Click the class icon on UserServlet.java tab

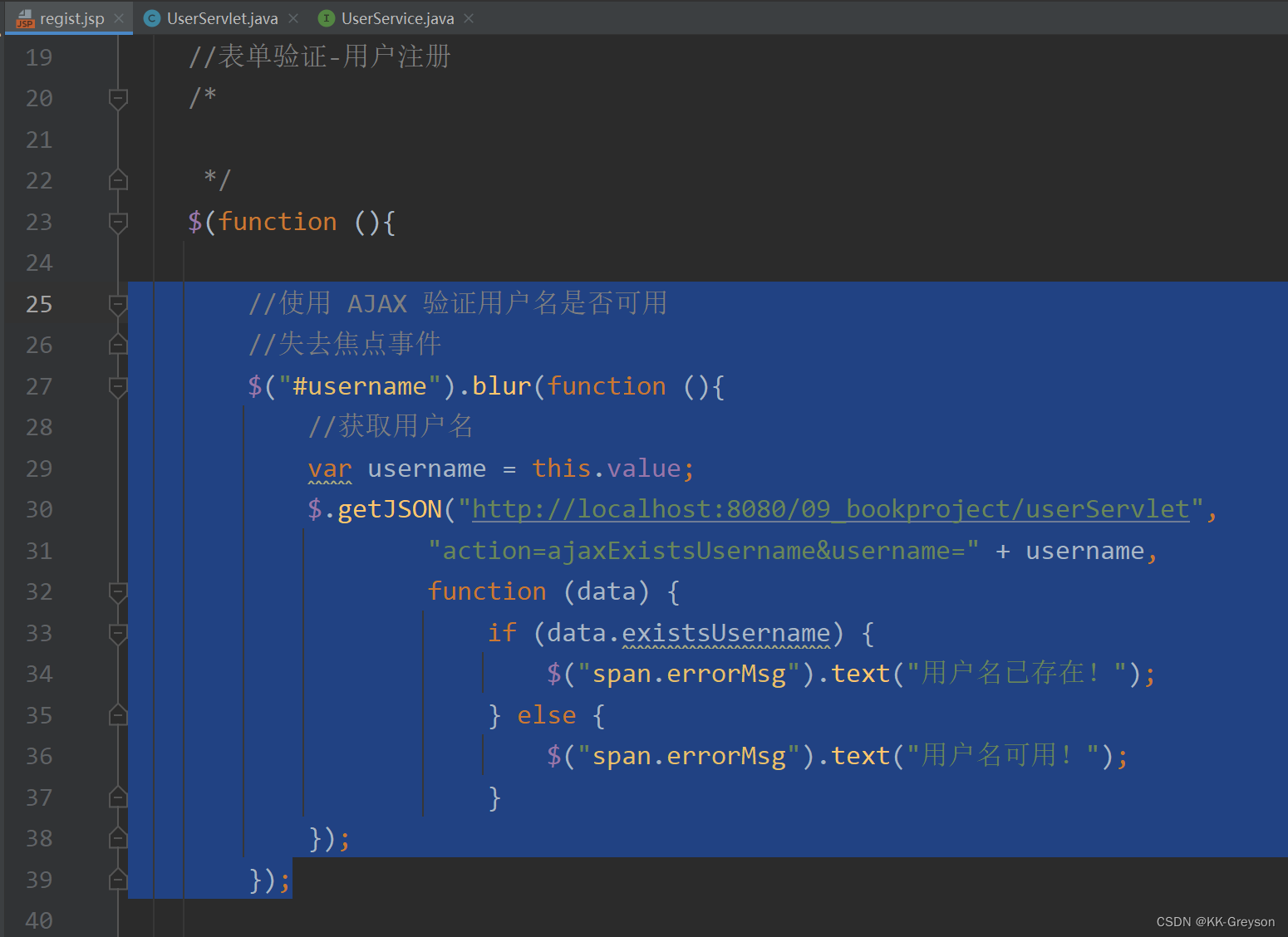pyautogui.click(x=152, y=18)
